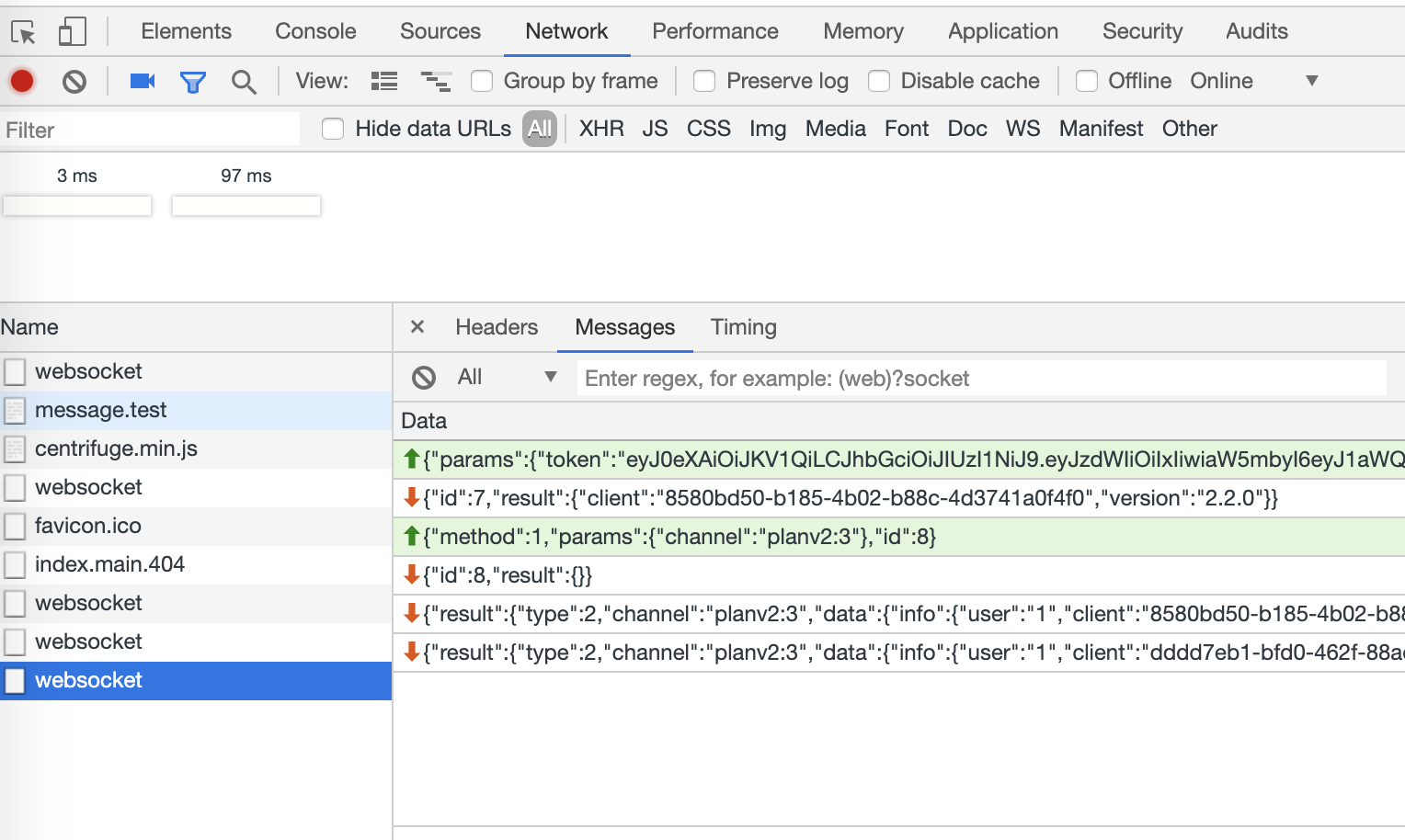This screenshot has height=840, width=1405.
Task: Click the clear messages icon in Messages panel
Action: [423, 377]
